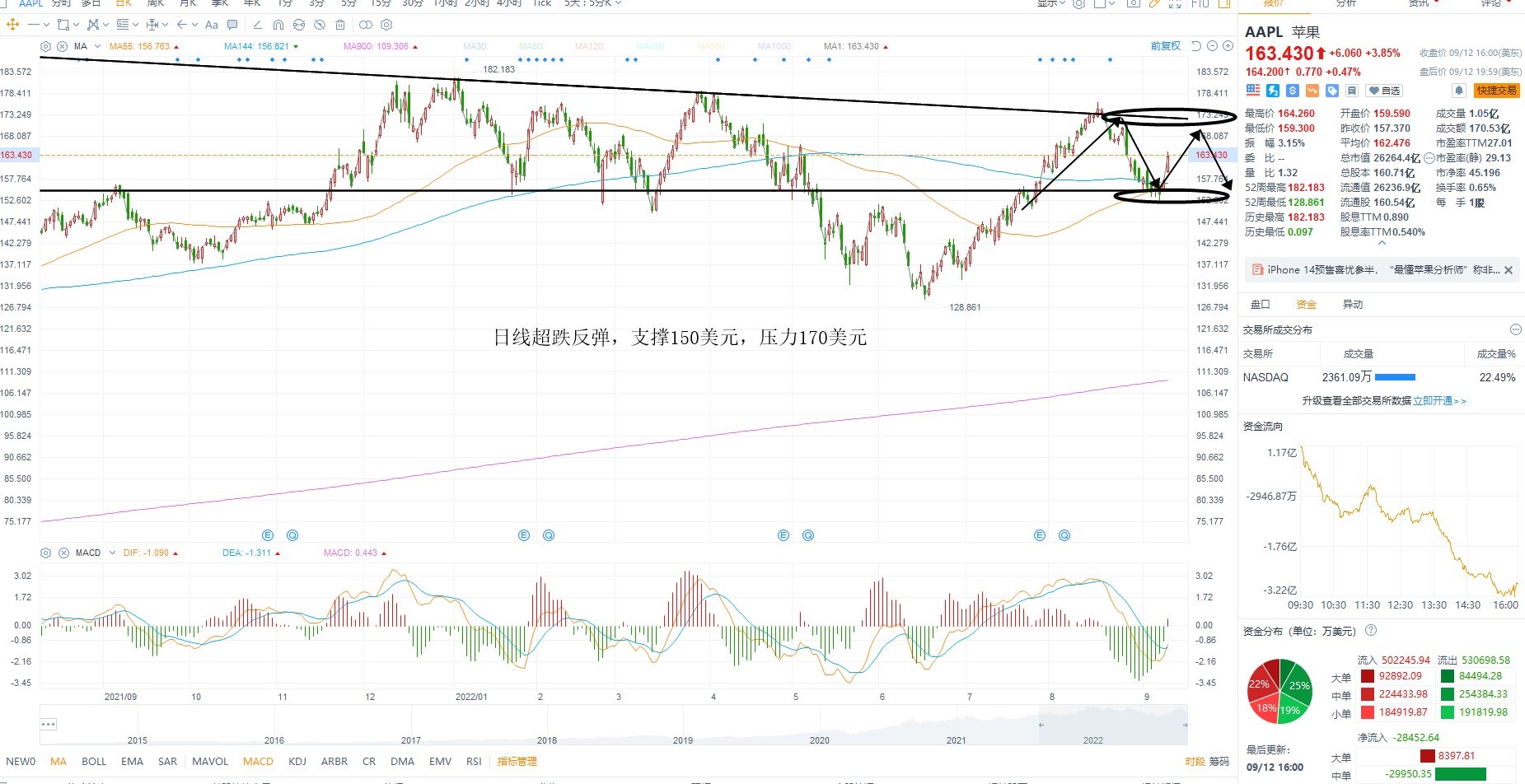Screen dimensions: 1525x784
Task: Enable the magnet snap tool
Action: (x=278, y=25)
